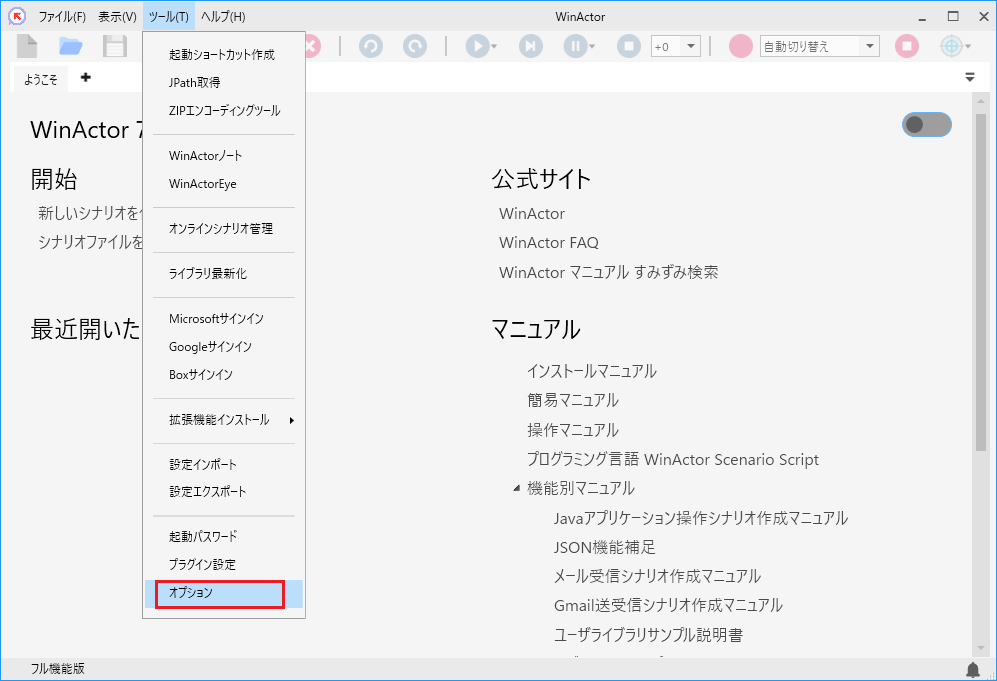Step-execute the scenario with the skip-forward icon
The width and height of the screenshot is (997, 681).
click(x=531, y=46)
